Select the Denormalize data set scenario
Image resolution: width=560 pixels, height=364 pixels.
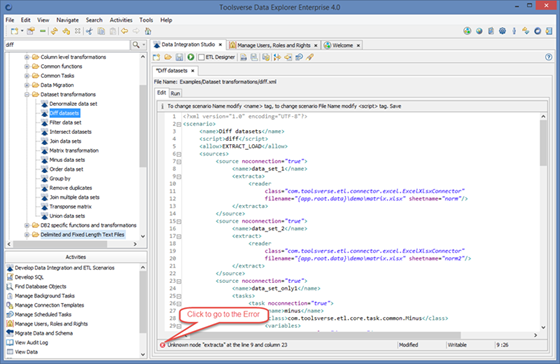pos(73,104)
